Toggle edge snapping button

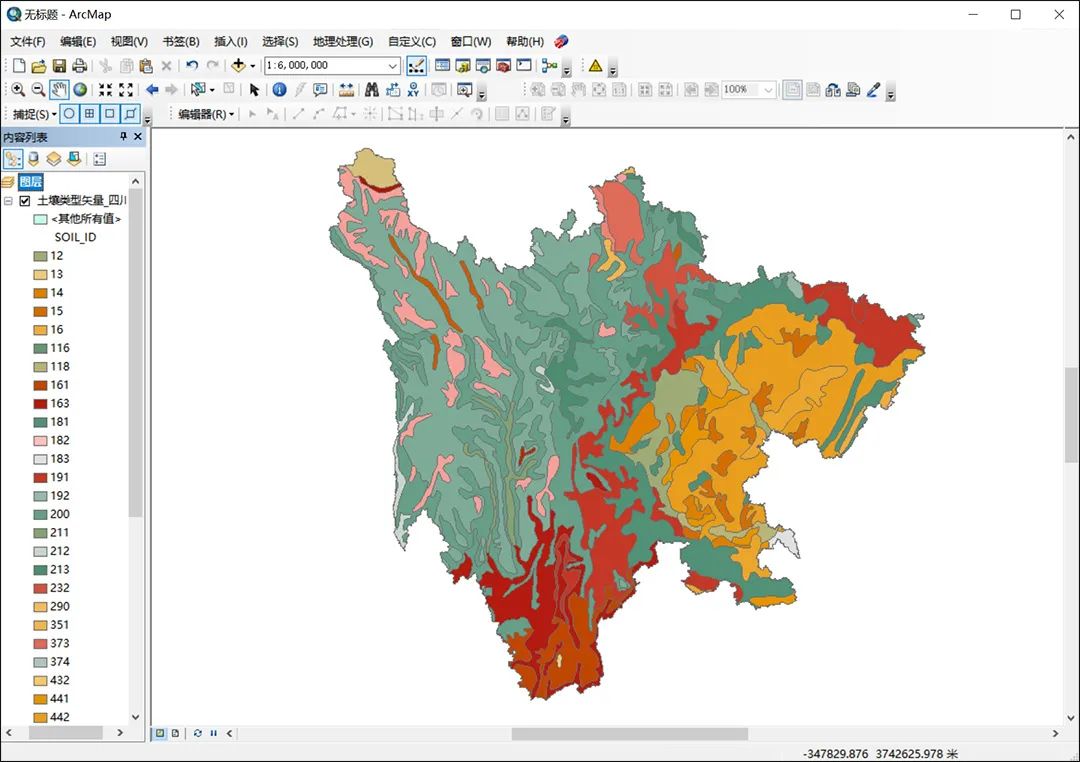point(129,114)
